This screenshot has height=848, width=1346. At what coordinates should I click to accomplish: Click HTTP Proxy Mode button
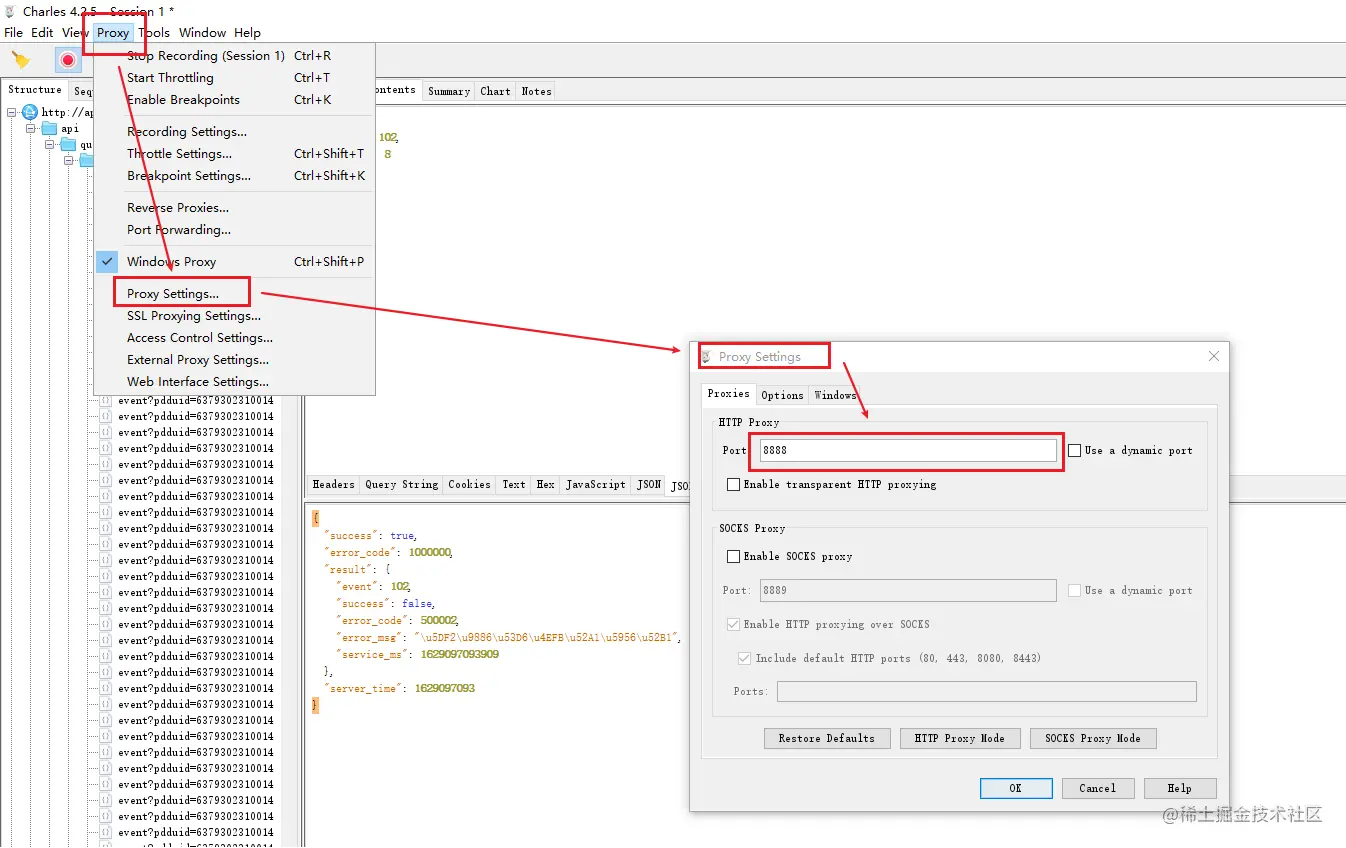960,739
